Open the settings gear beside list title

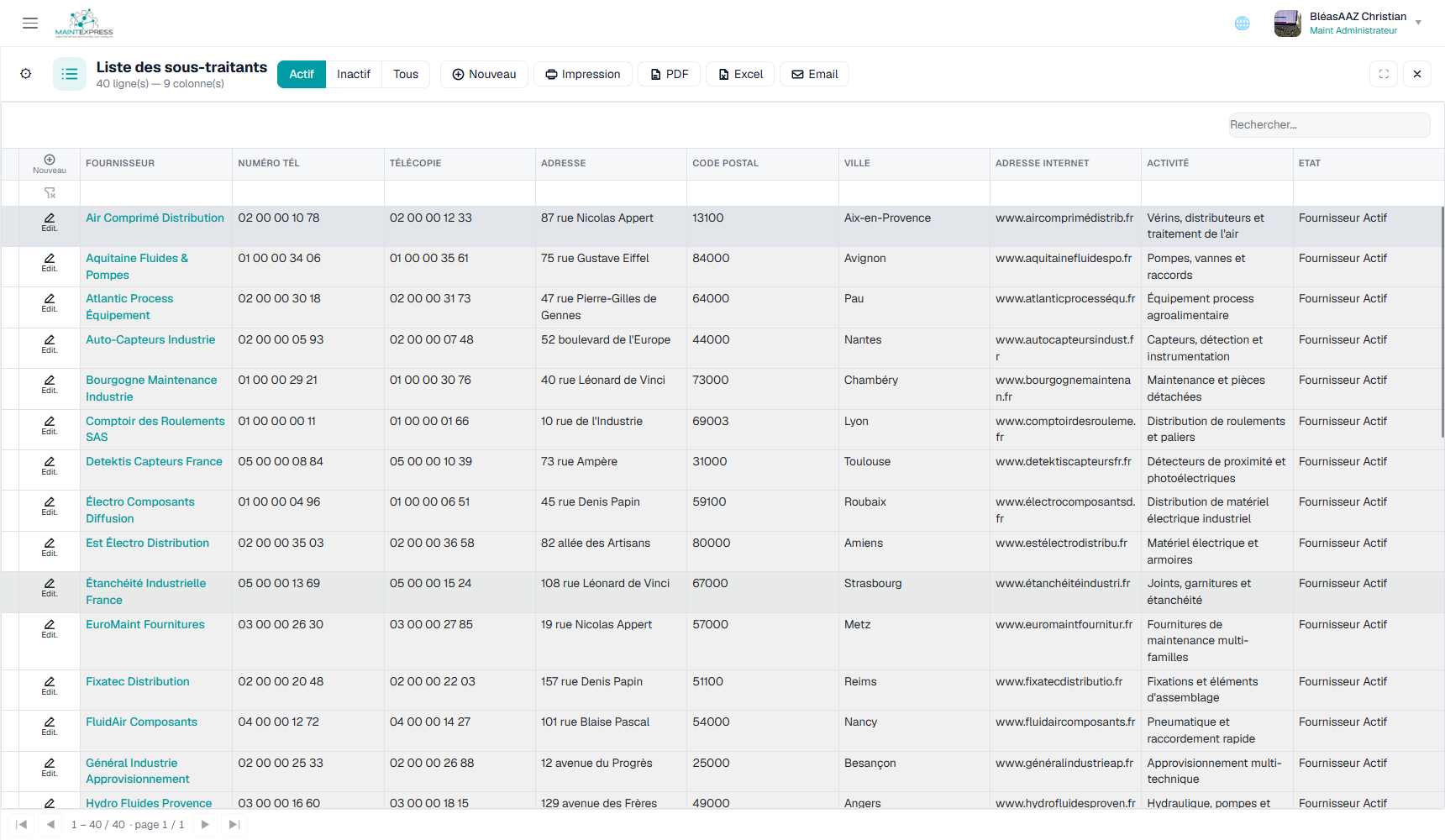(26, 74)
